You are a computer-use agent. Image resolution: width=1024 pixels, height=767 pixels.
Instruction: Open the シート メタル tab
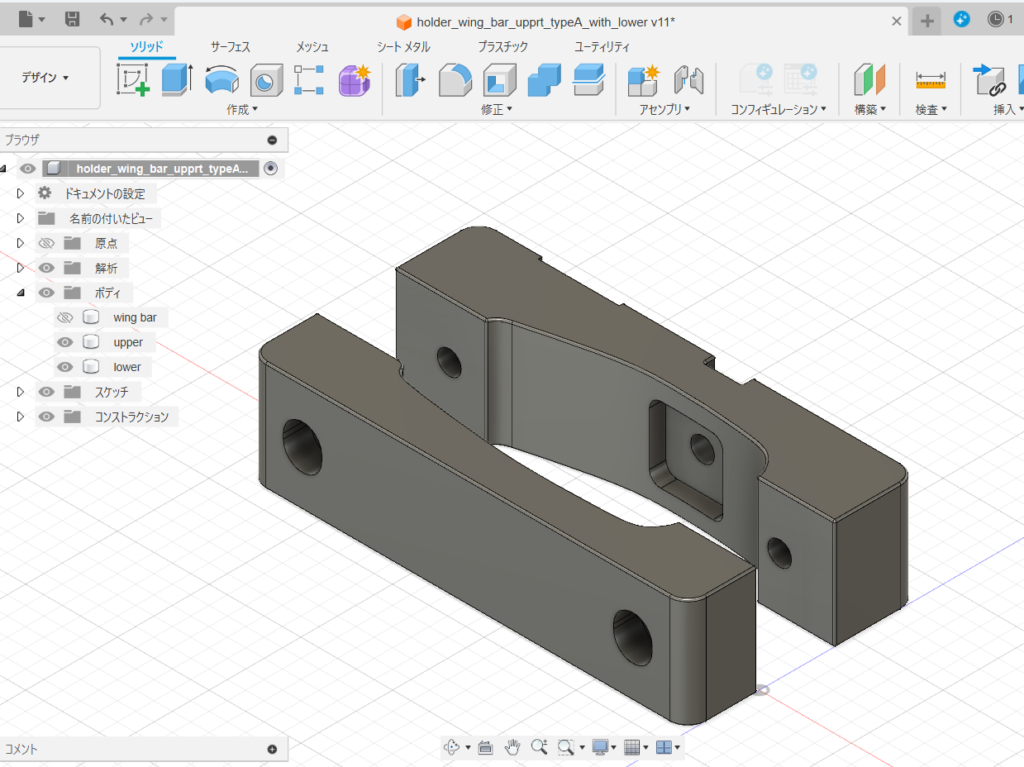pos(403,47)
